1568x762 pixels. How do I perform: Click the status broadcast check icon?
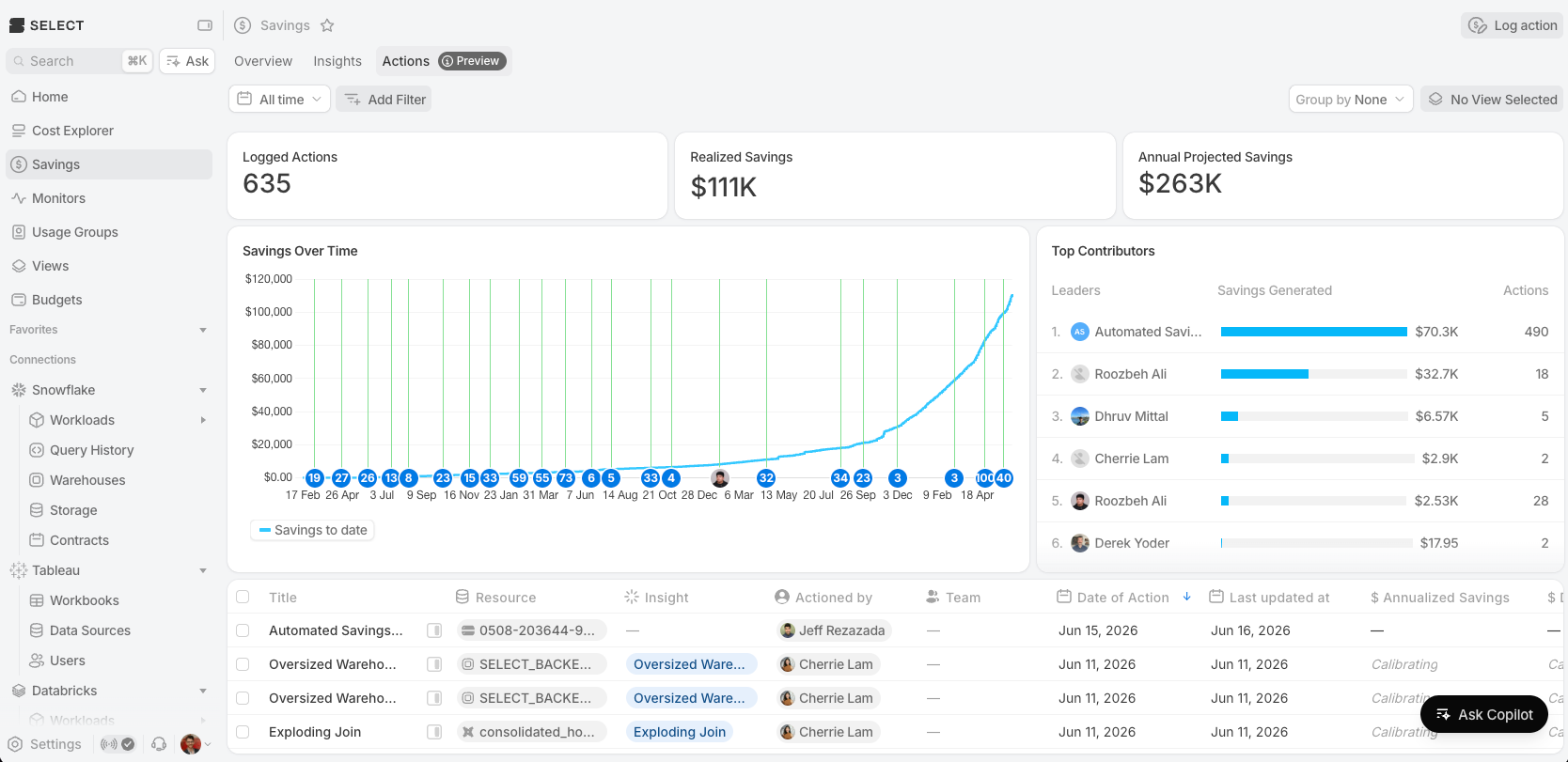(x=118, y=744)
